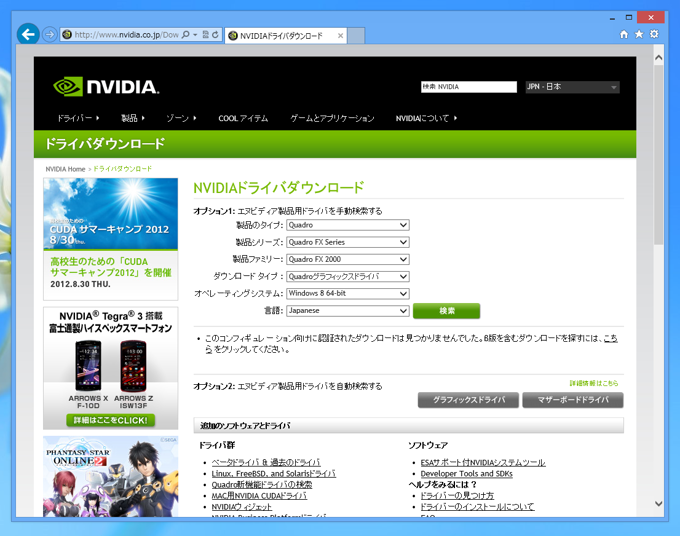Click the browser Back arrow button
Screen dimensions: 680x536
(28, 34)
